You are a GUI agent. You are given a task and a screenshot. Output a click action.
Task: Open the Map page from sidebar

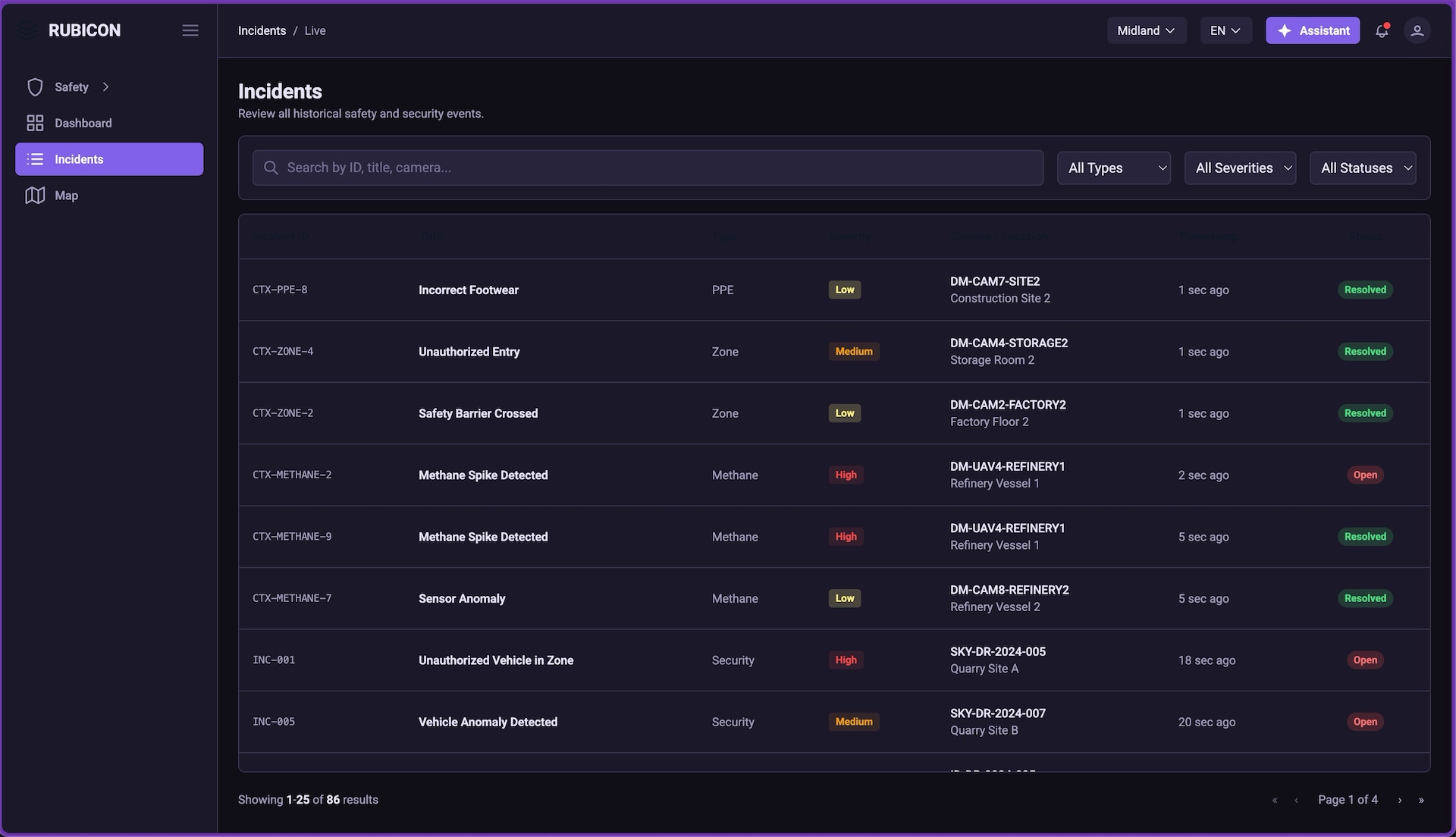[x=109, y=196]
